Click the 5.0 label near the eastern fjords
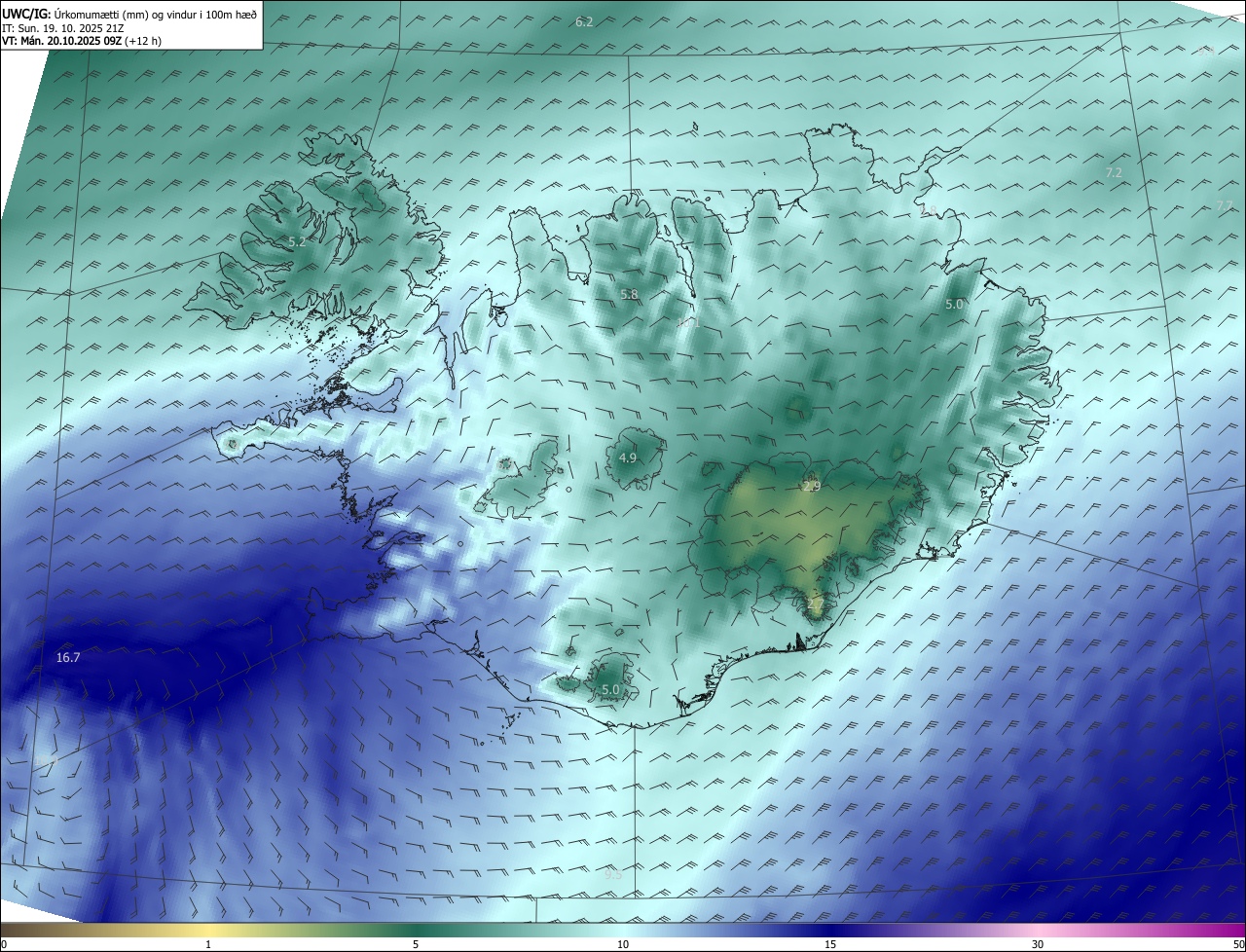 coord(954,304)
